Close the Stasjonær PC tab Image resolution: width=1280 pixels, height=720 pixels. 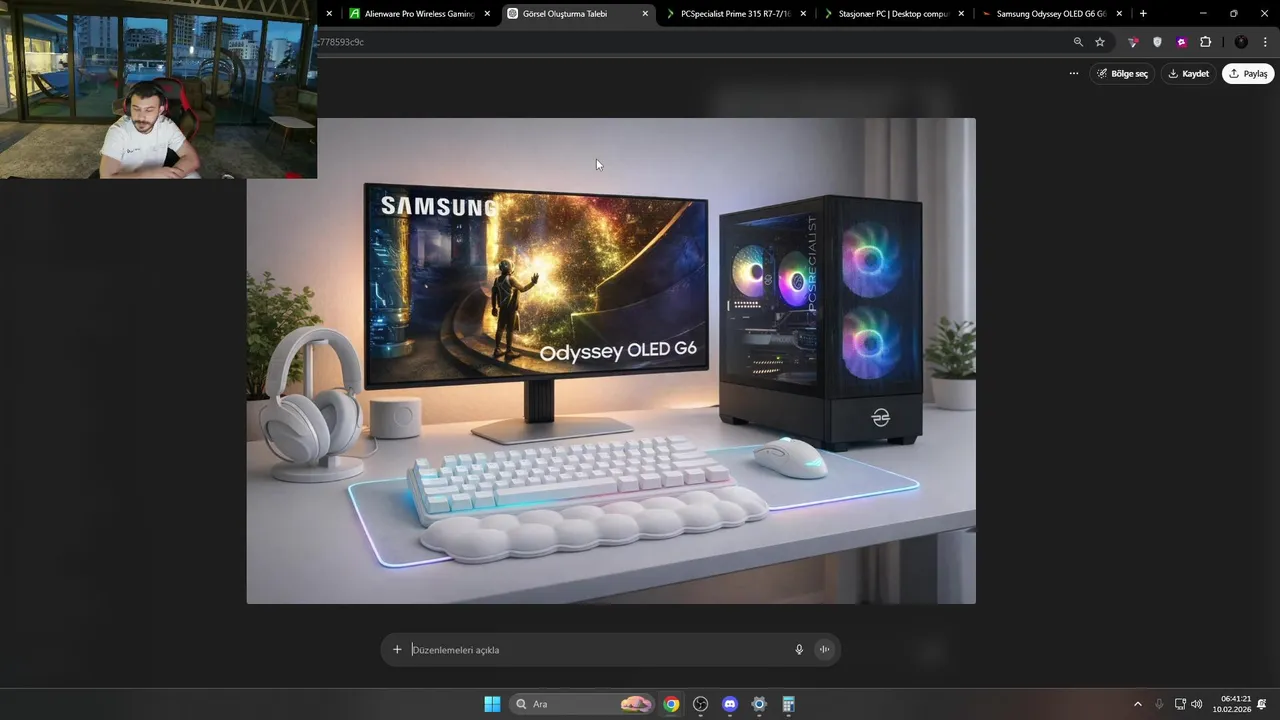point(961,14)
